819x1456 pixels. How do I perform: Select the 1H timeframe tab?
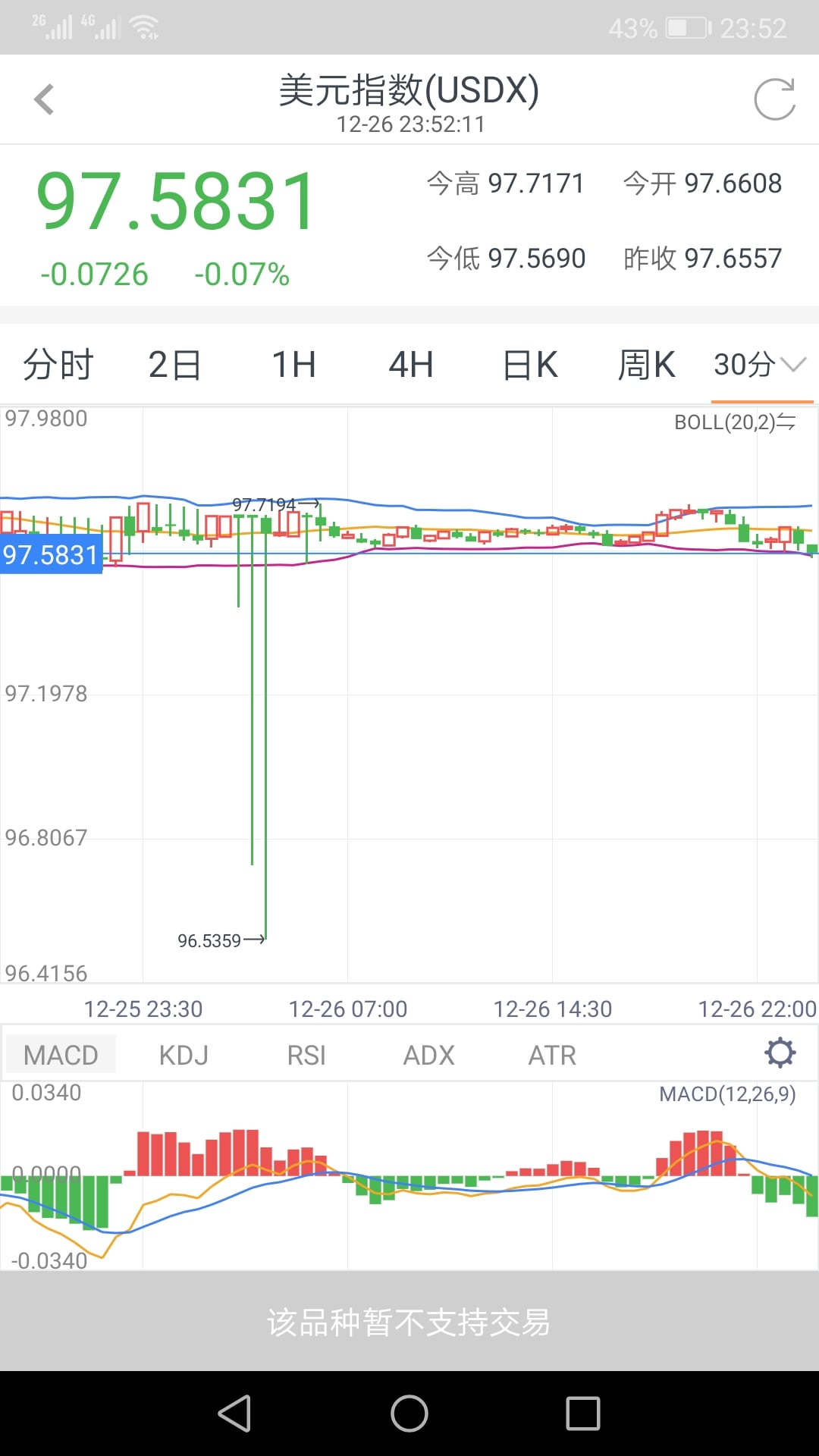[293, 365]
